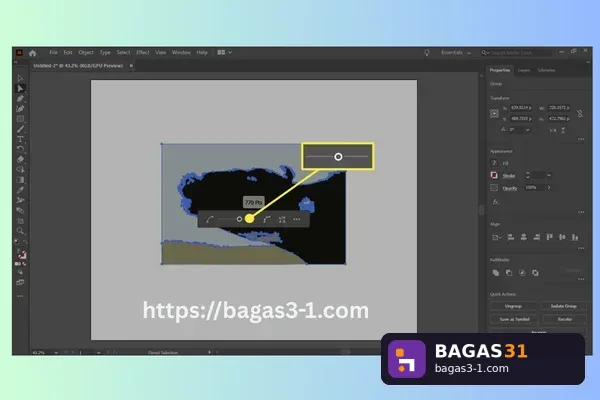Select the Paintbrush tool
The image size is (600, 400).
pos(20,129)
